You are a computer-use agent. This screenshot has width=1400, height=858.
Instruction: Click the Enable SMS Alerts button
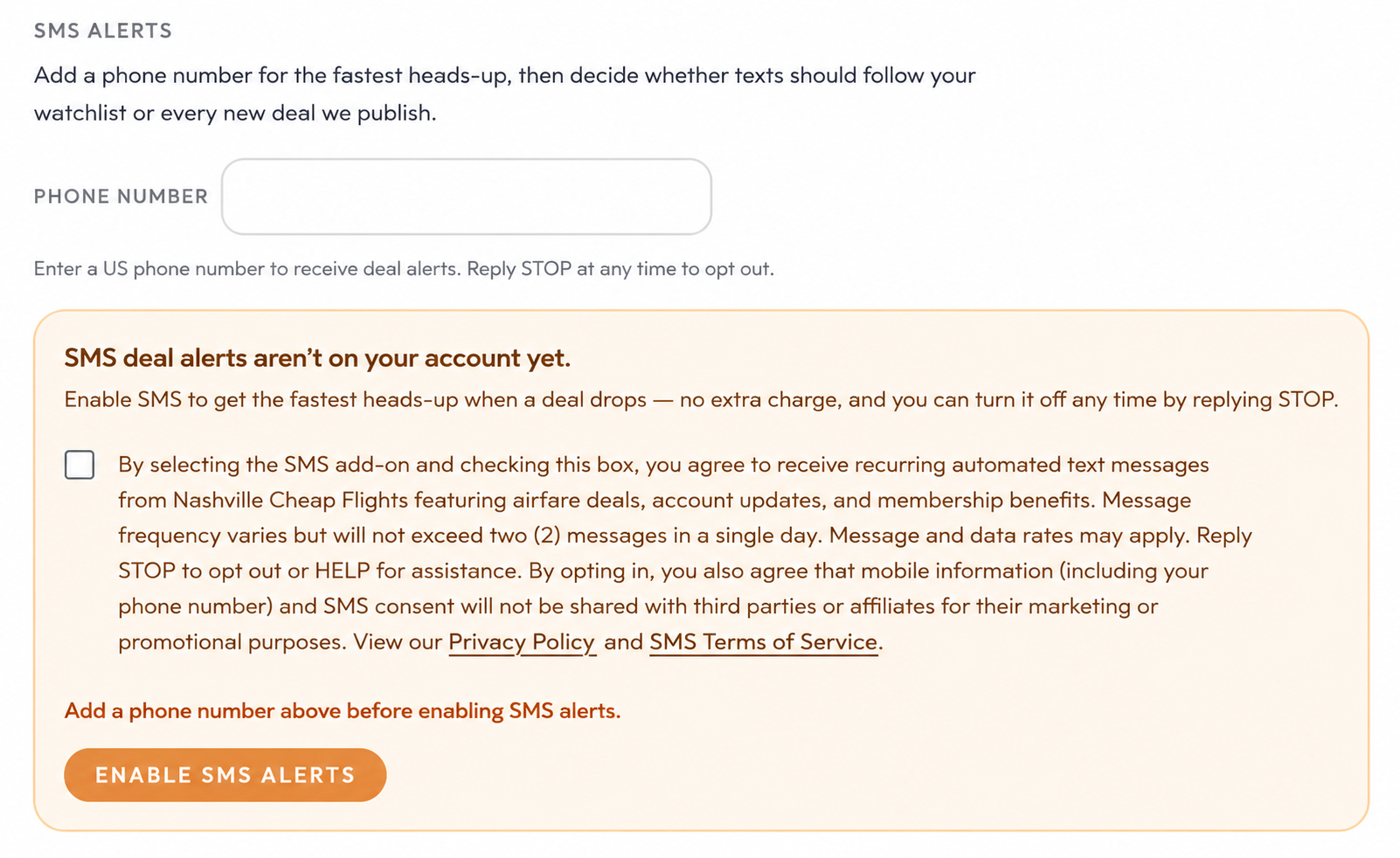coord(225,775)
